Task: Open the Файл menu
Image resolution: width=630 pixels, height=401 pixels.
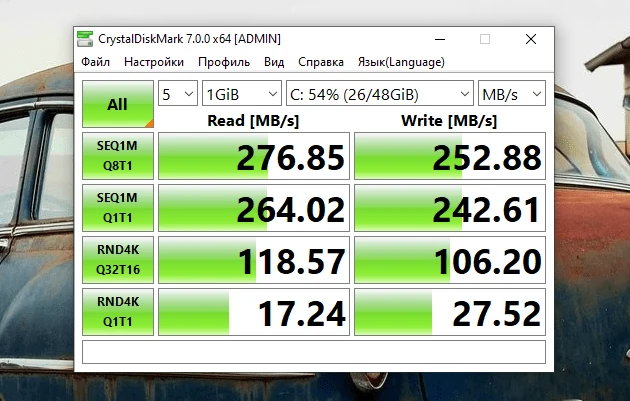Action: click(x=96, y=62)
